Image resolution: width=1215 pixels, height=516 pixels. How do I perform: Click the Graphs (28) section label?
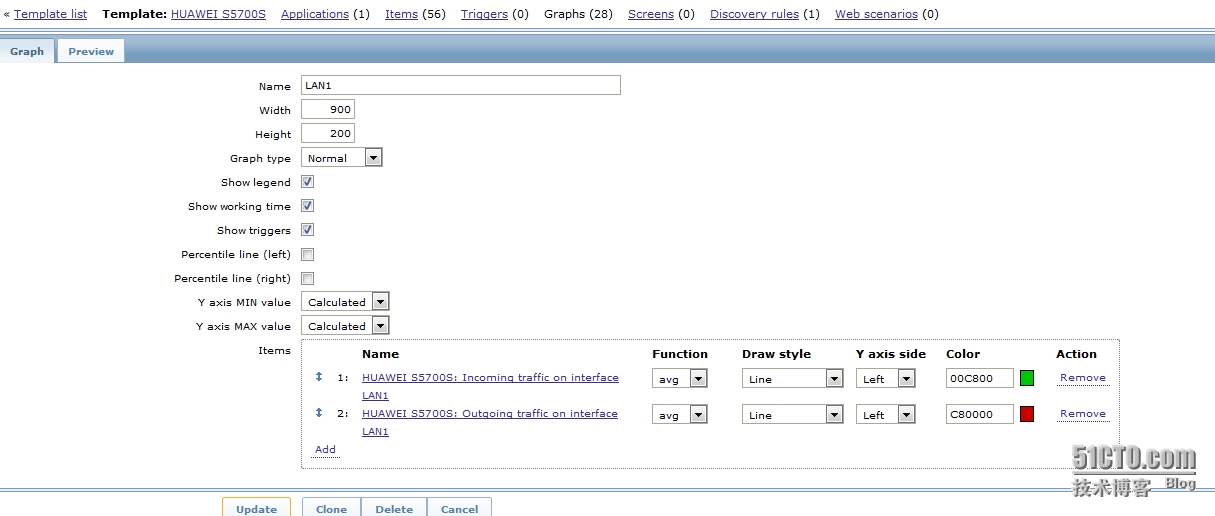(x=578, y=14)
